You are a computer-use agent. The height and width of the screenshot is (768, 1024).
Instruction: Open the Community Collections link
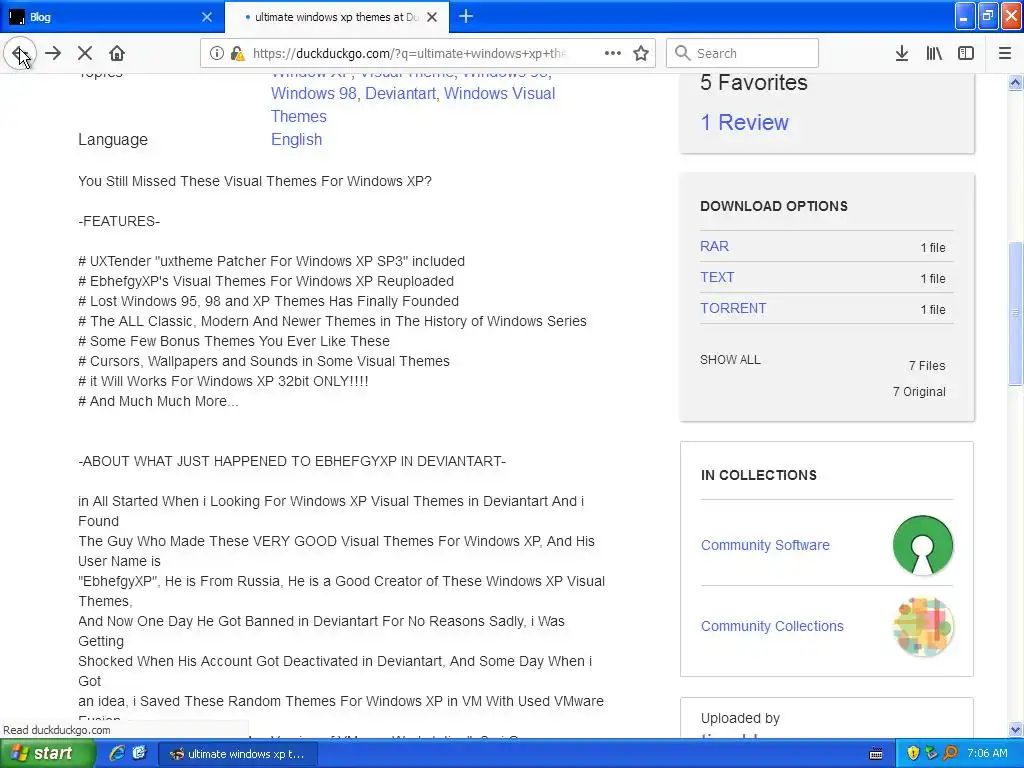[x=772, y=626]
